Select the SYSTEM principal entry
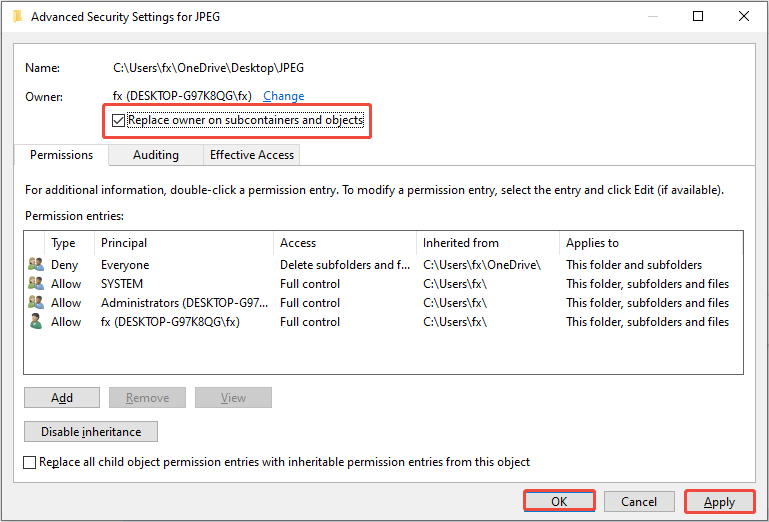This screenshot has width=769, height=522. coord(122,284)
